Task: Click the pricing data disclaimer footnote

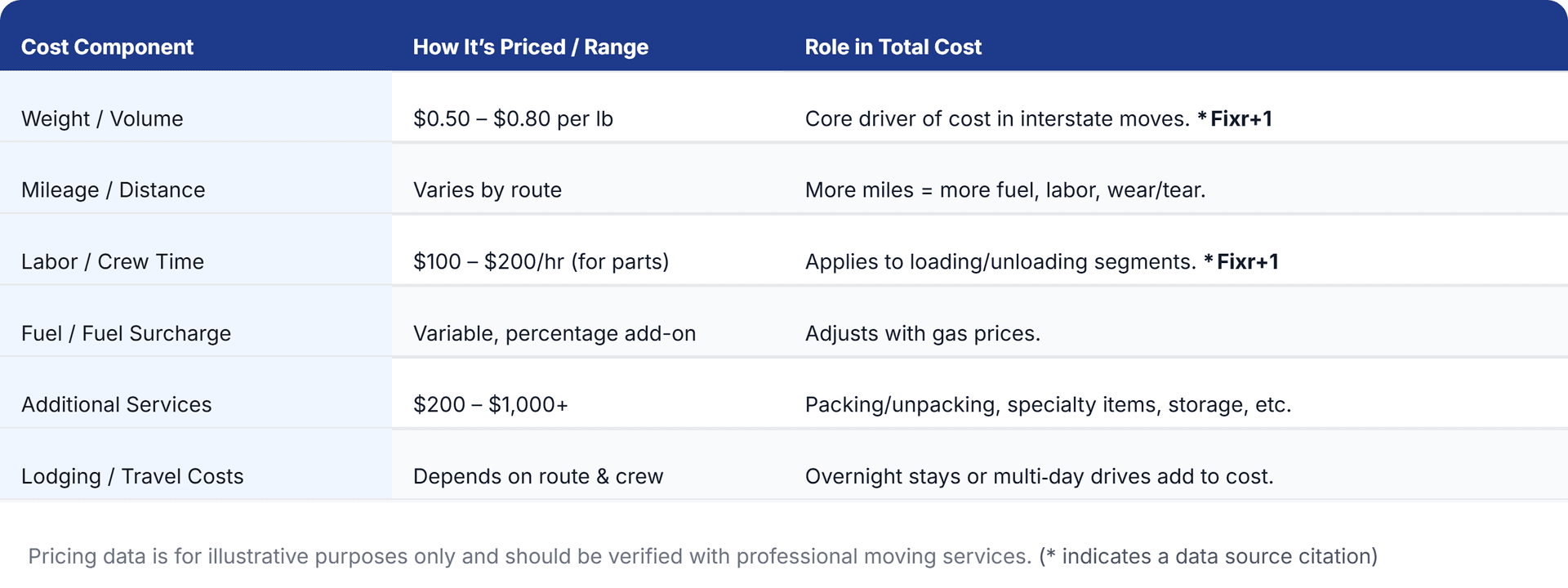Action: tap(702, 556)
